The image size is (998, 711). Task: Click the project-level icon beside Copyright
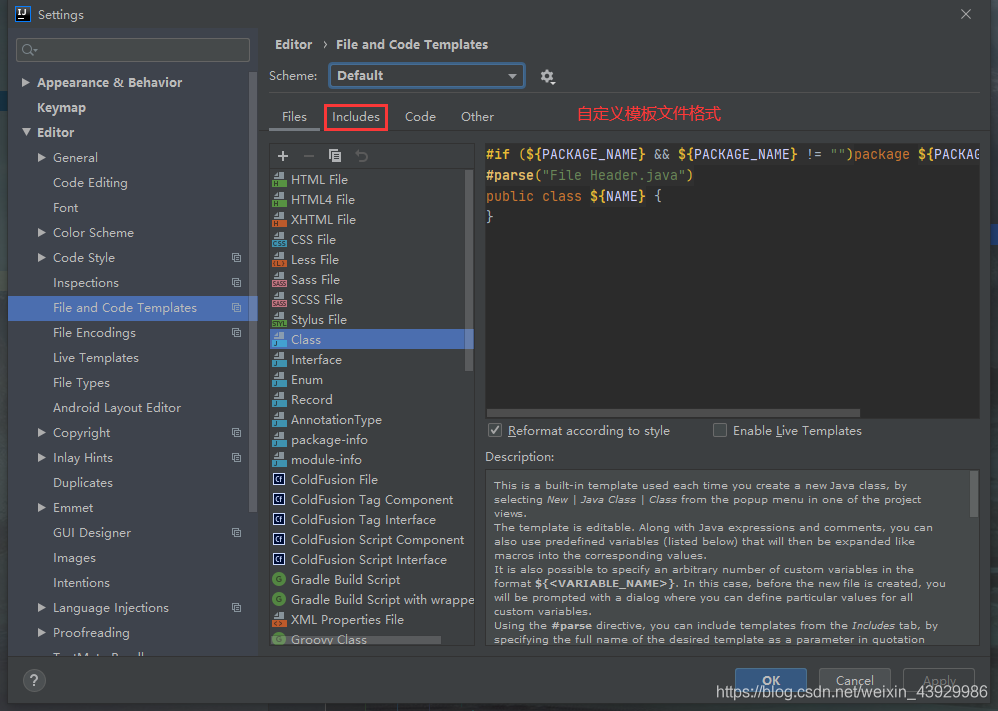pyautogui.click(x=236, y=433)
